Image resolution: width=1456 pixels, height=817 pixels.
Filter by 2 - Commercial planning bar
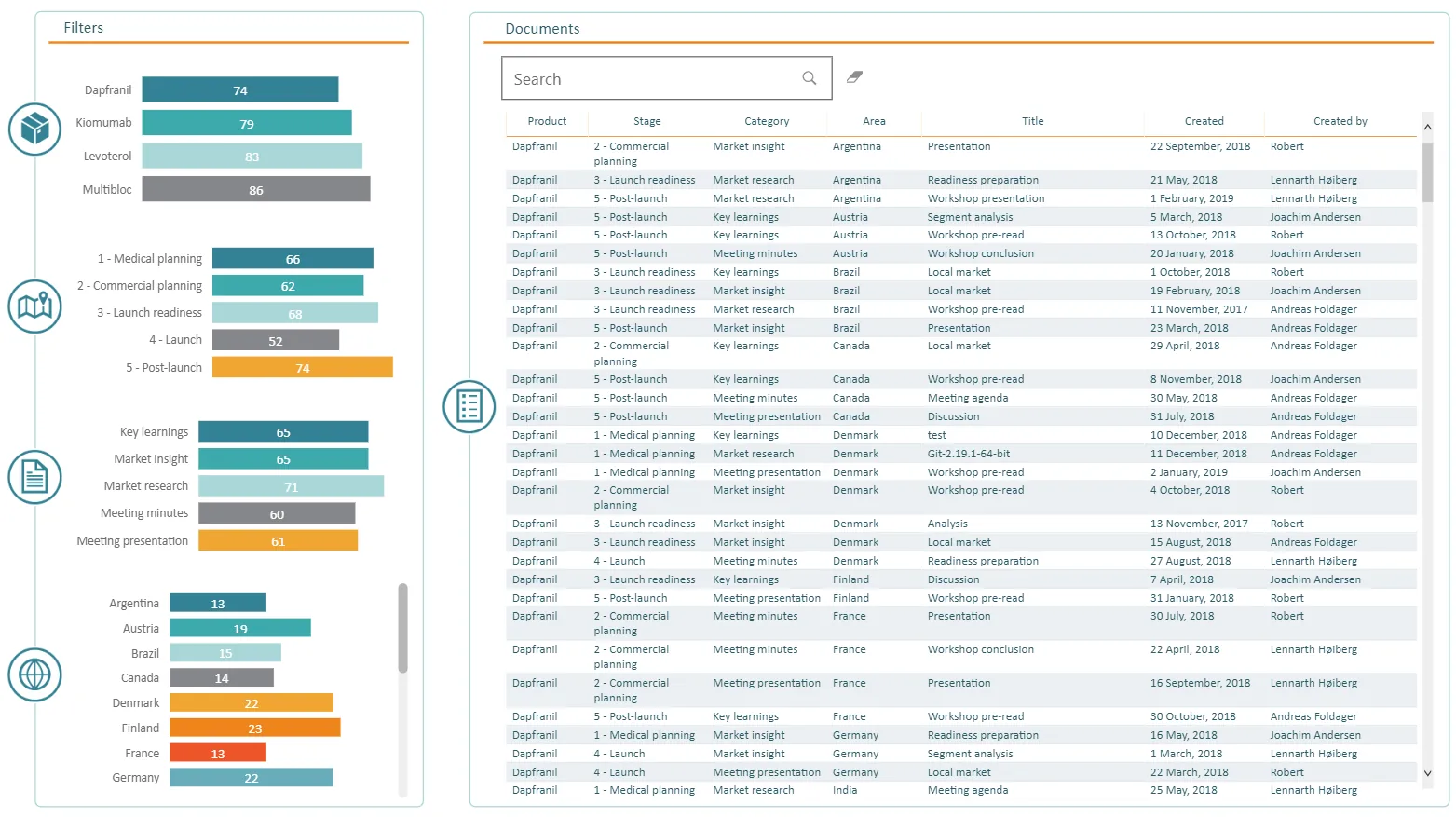[288, 285]
